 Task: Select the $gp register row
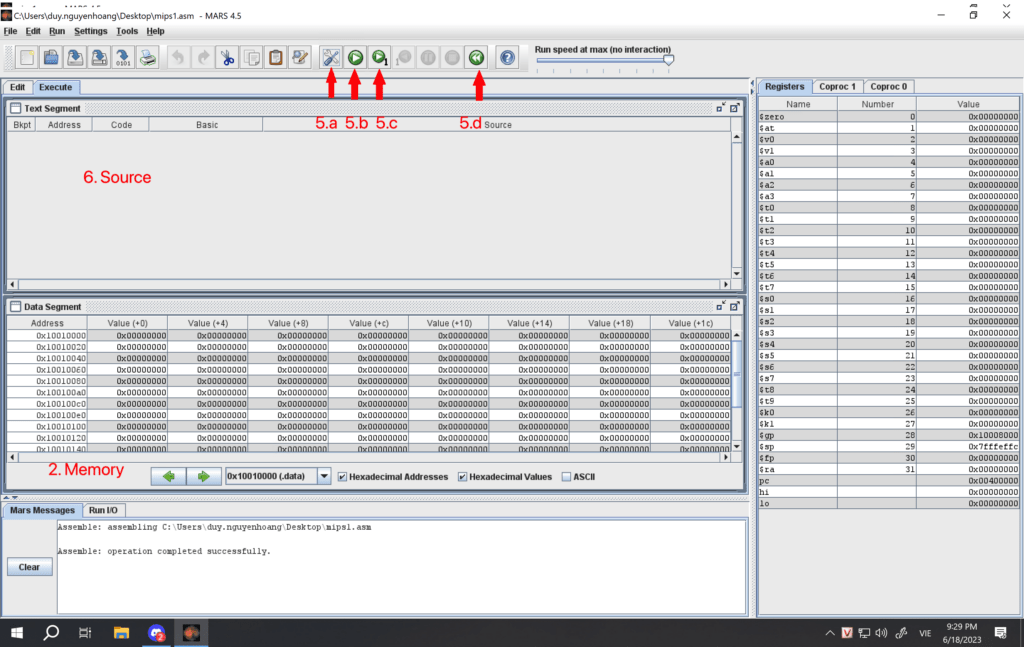tap(889, 435)
